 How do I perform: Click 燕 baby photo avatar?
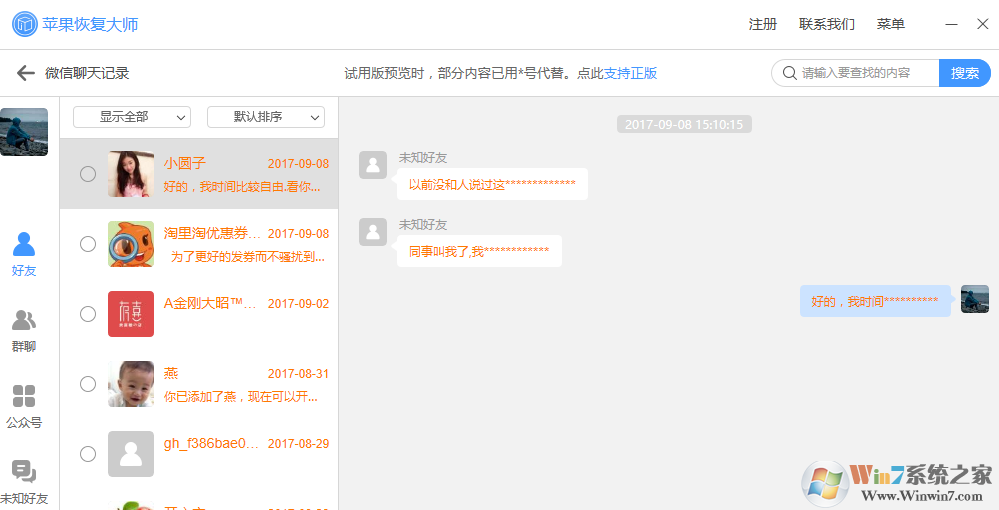[x=131, y=384]
